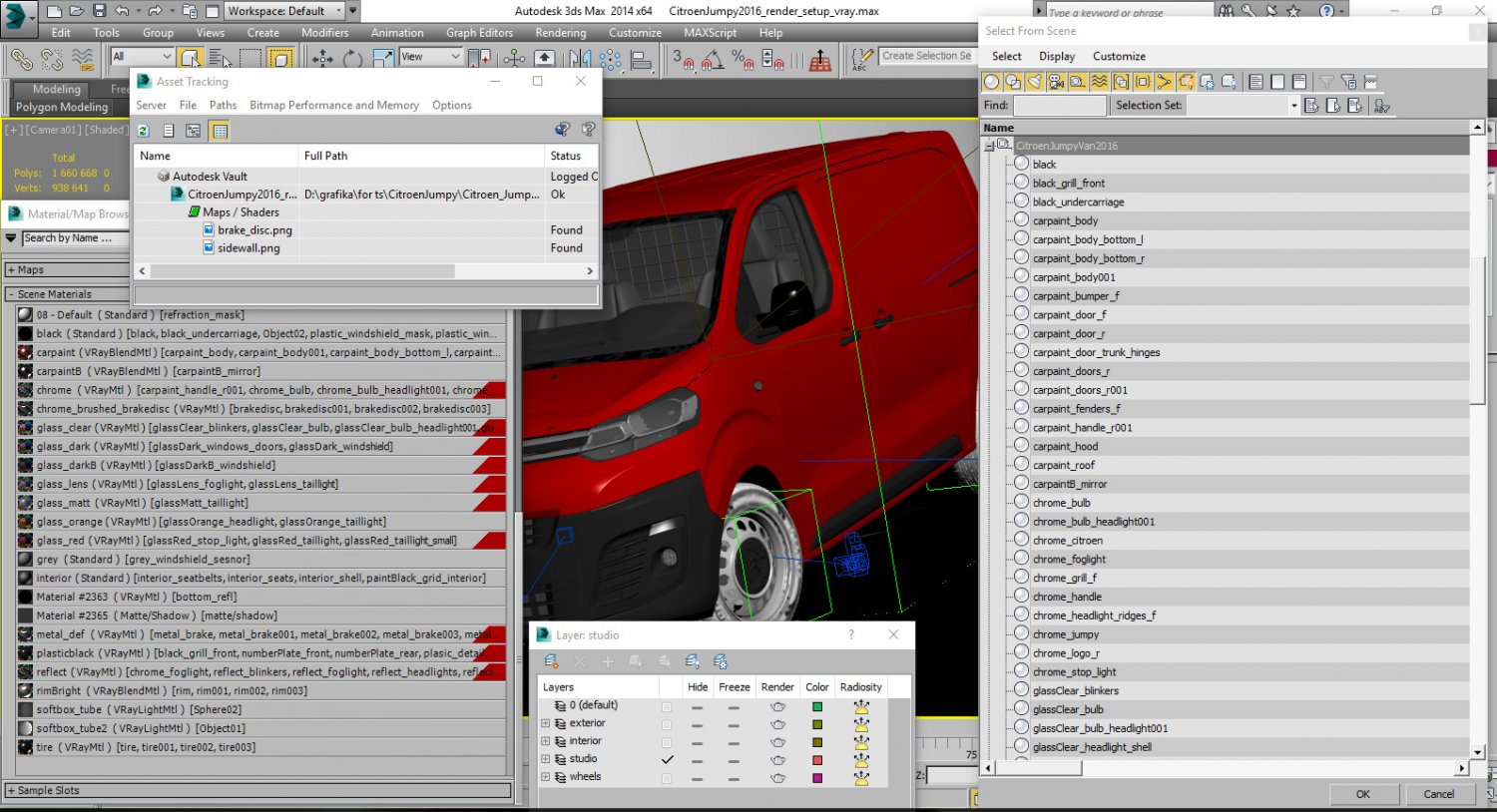Click Create New Layer icon in Layer dialog
The width and height of the screenshot is (1497, 812).
click(x=552, y=661)
